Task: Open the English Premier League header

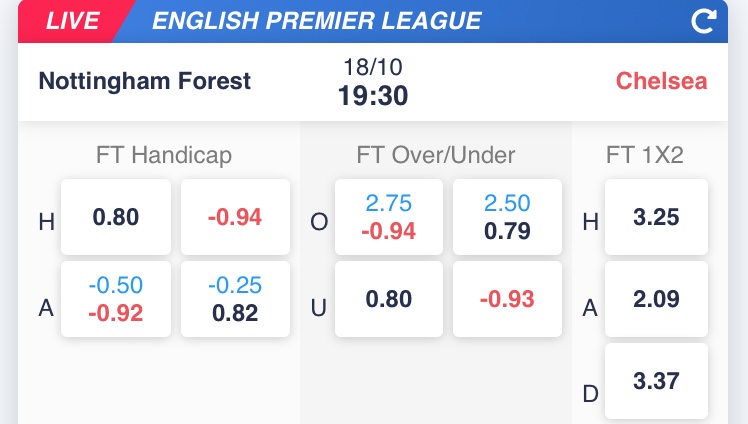Action: click(x=316, y=21)
